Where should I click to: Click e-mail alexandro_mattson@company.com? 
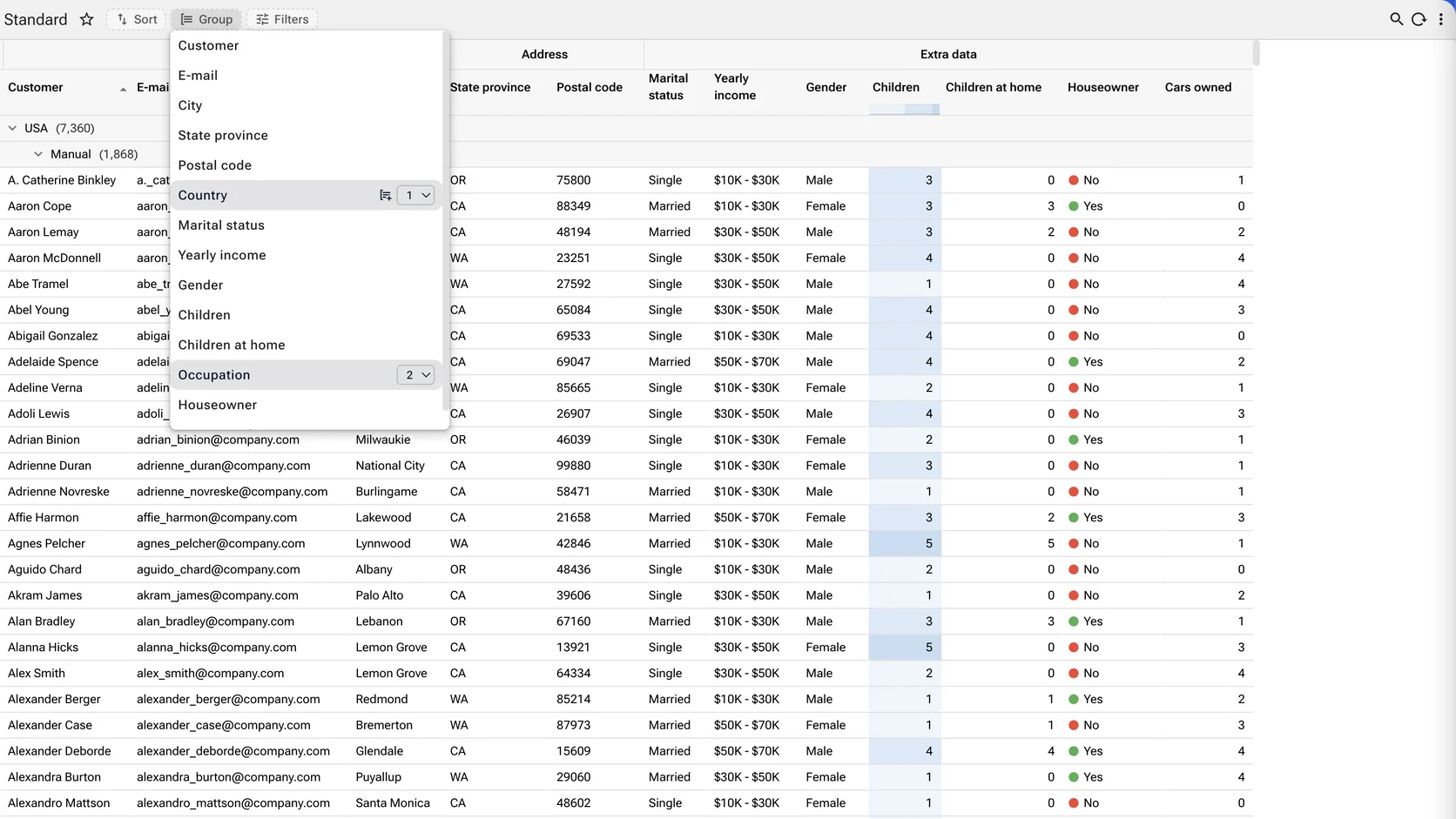pyautogui.click(x=233, y=803)
